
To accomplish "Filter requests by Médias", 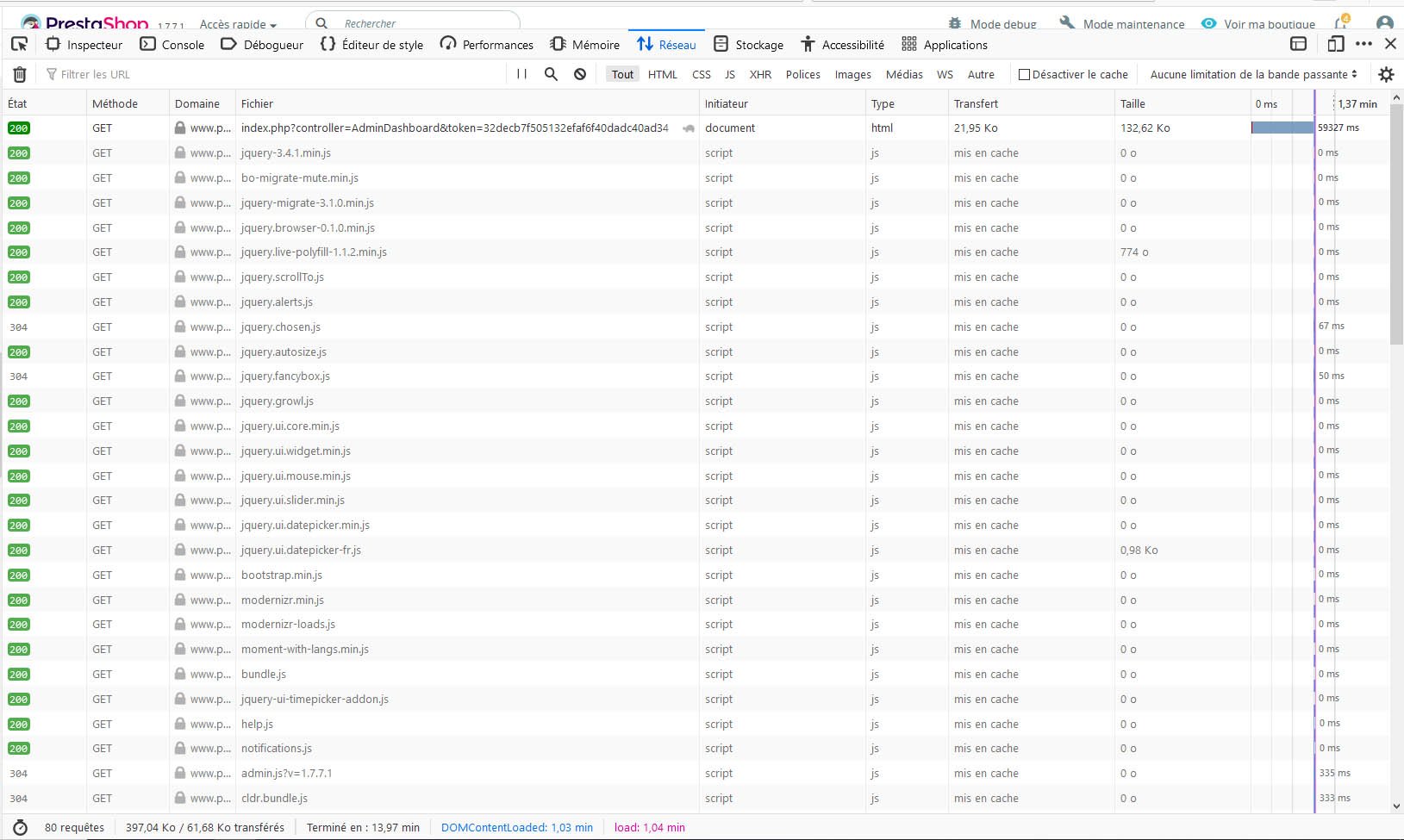I will coord(904,75).
